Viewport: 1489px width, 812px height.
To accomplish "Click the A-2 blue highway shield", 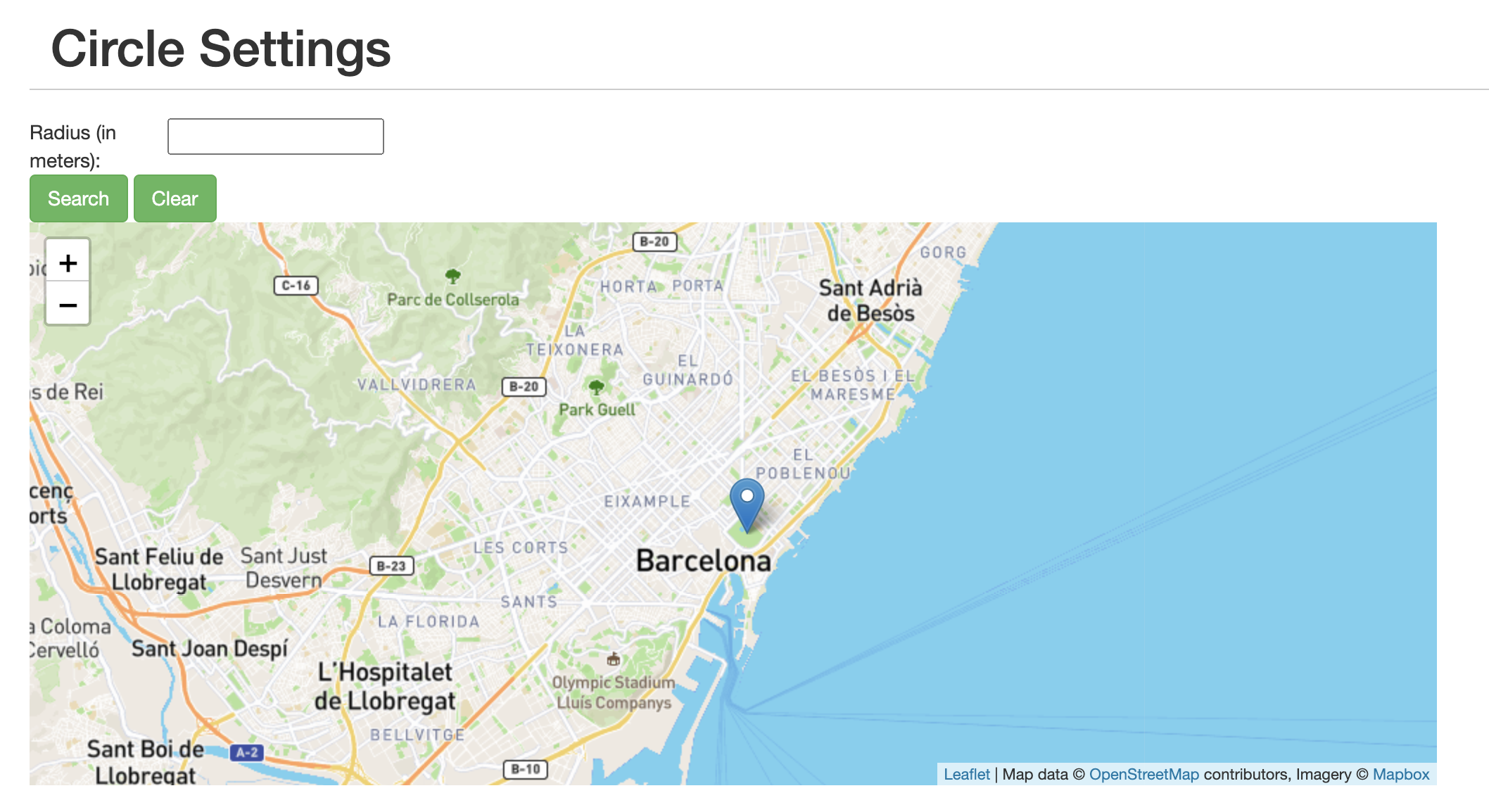I will (247, 752).
